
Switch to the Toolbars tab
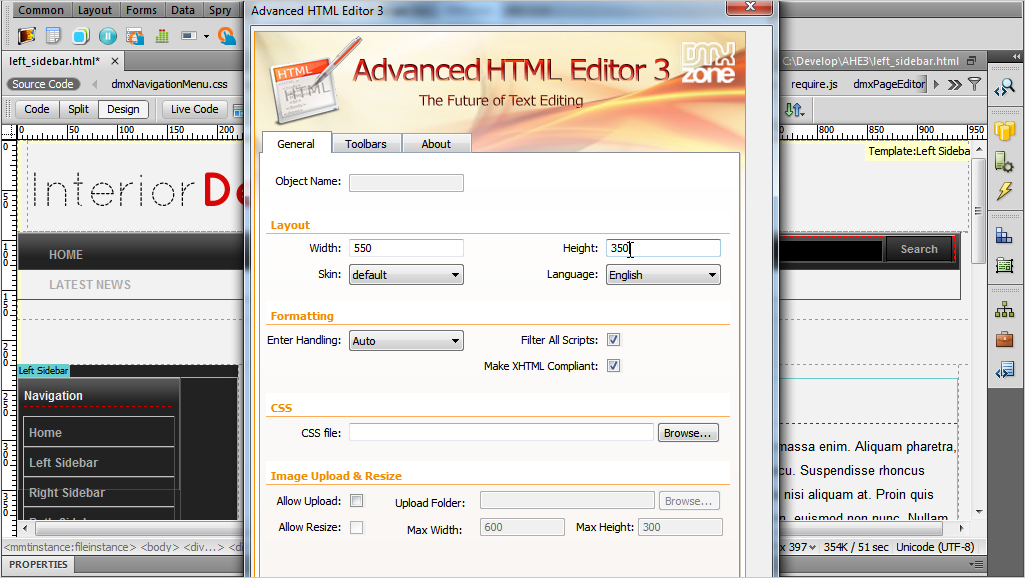[365, 144]
